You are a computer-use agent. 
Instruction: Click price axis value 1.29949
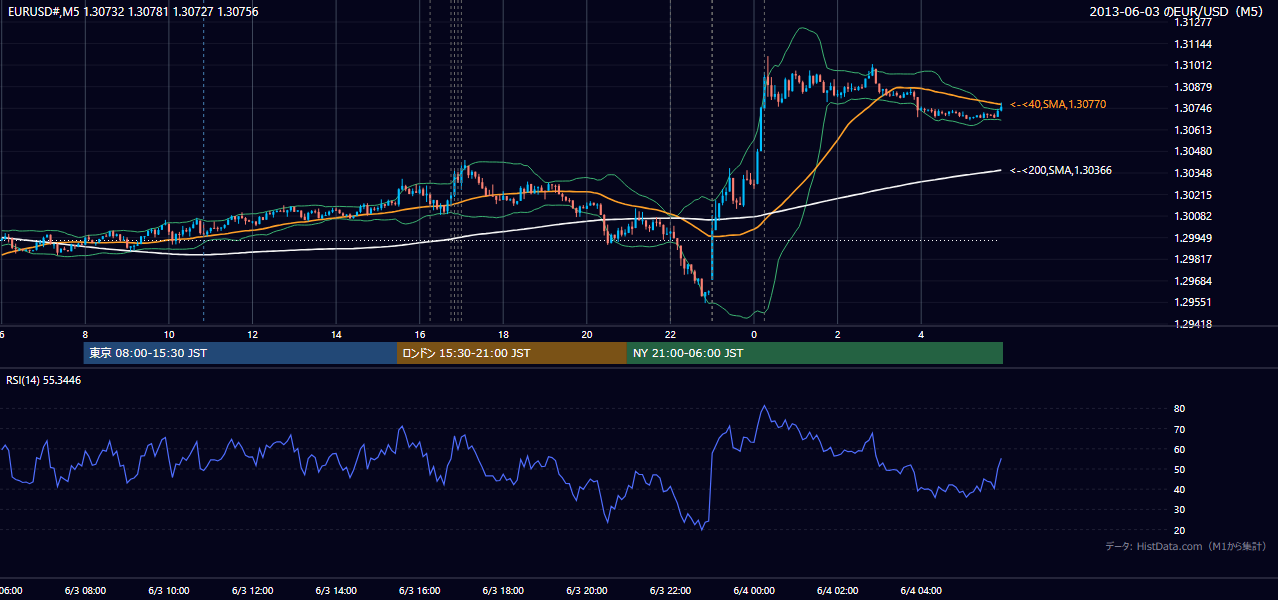[1193, 238]
